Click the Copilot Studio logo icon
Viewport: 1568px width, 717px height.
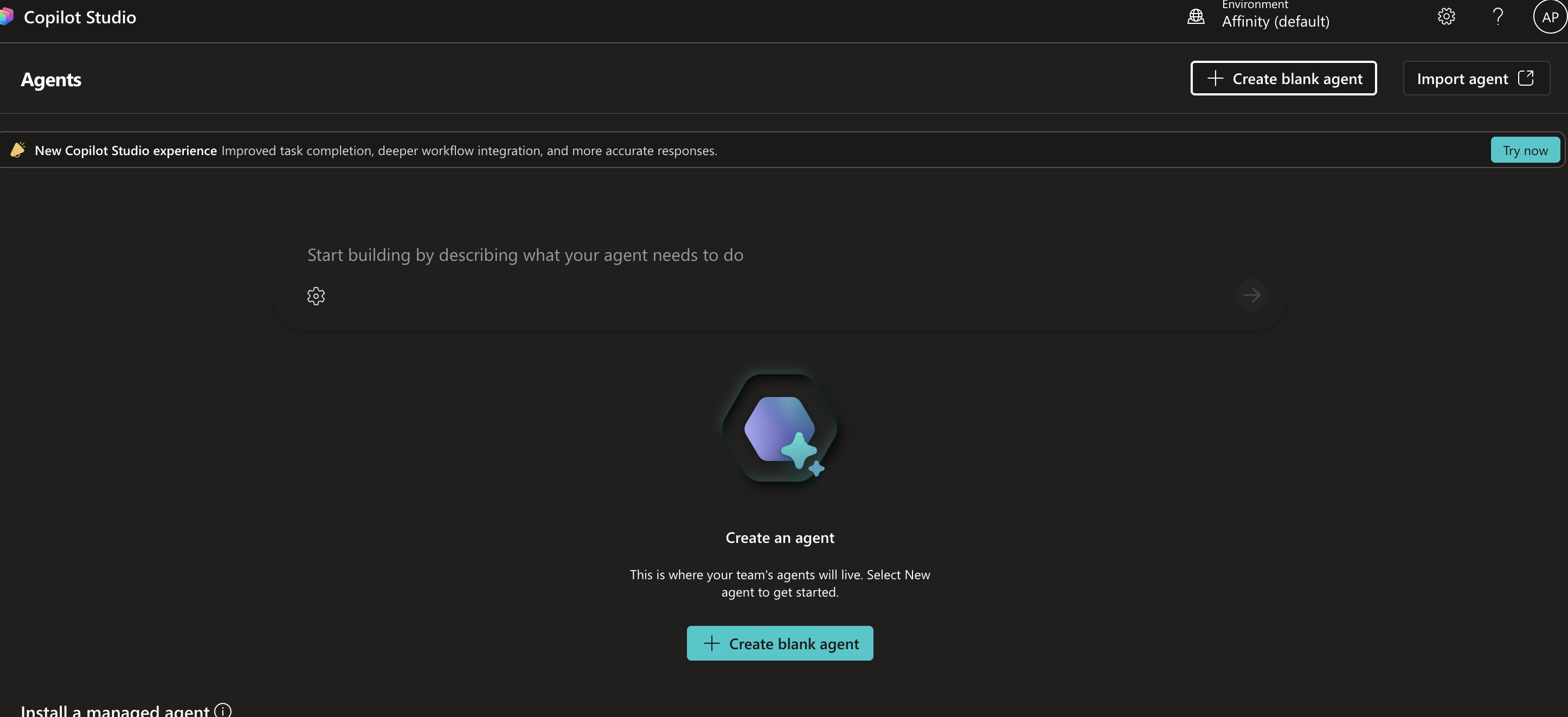coord(6,16)
